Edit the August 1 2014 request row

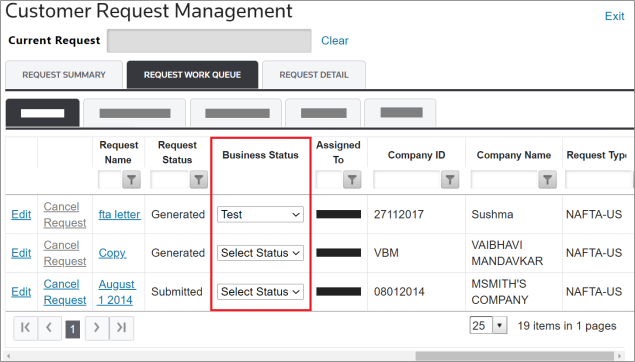[x=21, y=292]
